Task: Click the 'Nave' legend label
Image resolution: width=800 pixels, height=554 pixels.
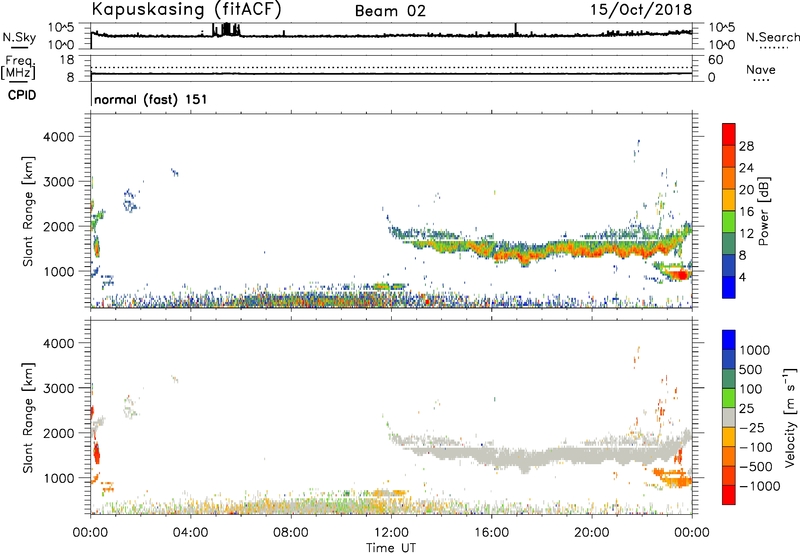Action: point(761,69)
